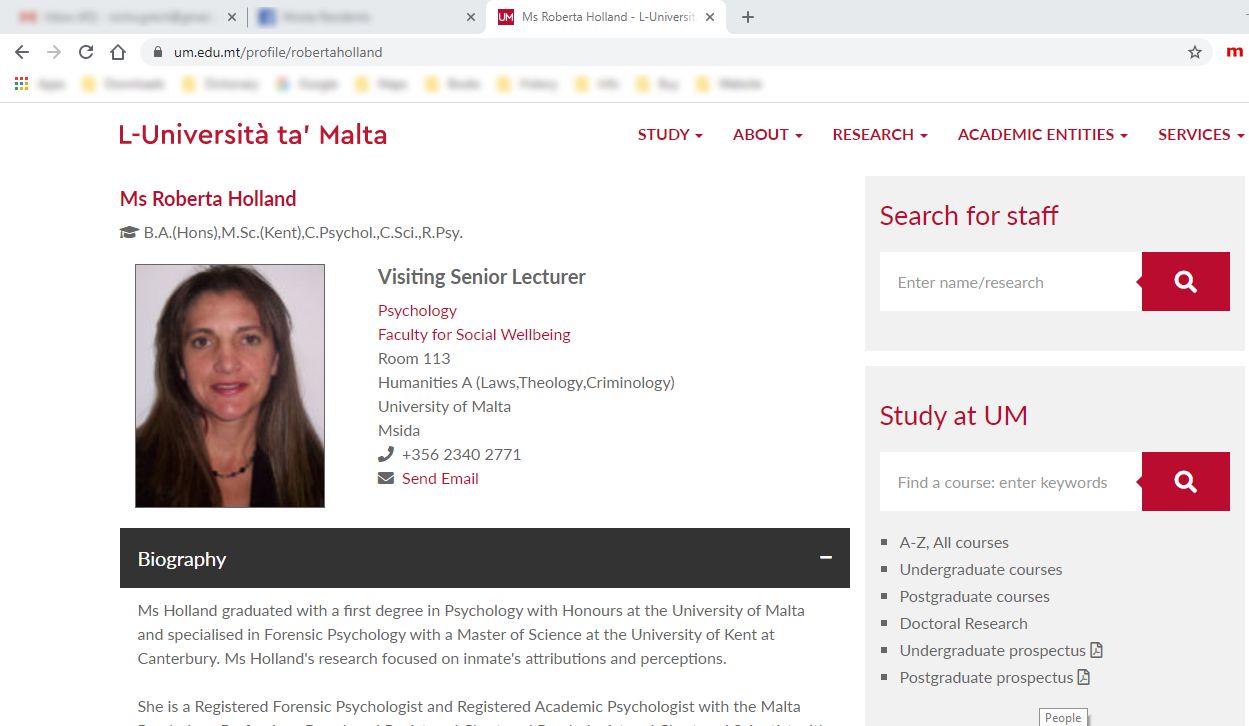Click the qualifications line B.A.(Hons),M.Sc.(Kent)
This screenshot has width=1249, height=726.
(x=303, y=233)
